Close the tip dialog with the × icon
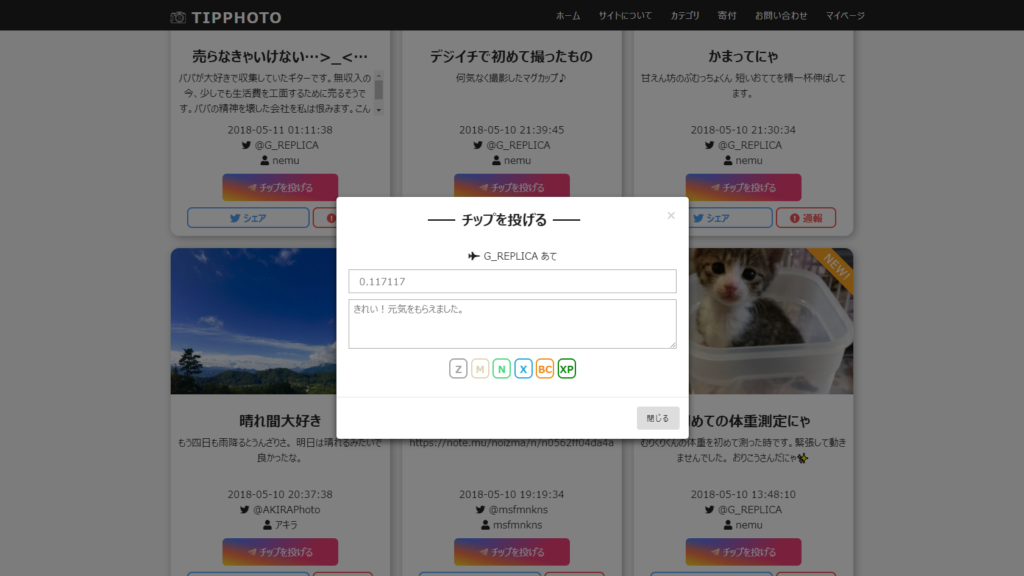1024x576 pixels. pos(671,215)
